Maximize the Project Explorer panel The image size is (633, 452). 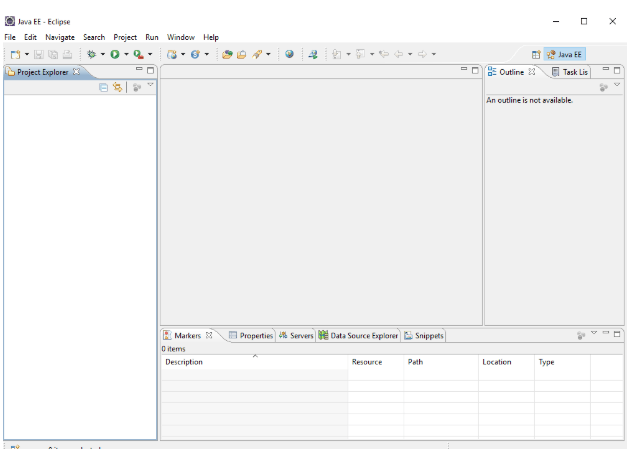coord(151,71)
